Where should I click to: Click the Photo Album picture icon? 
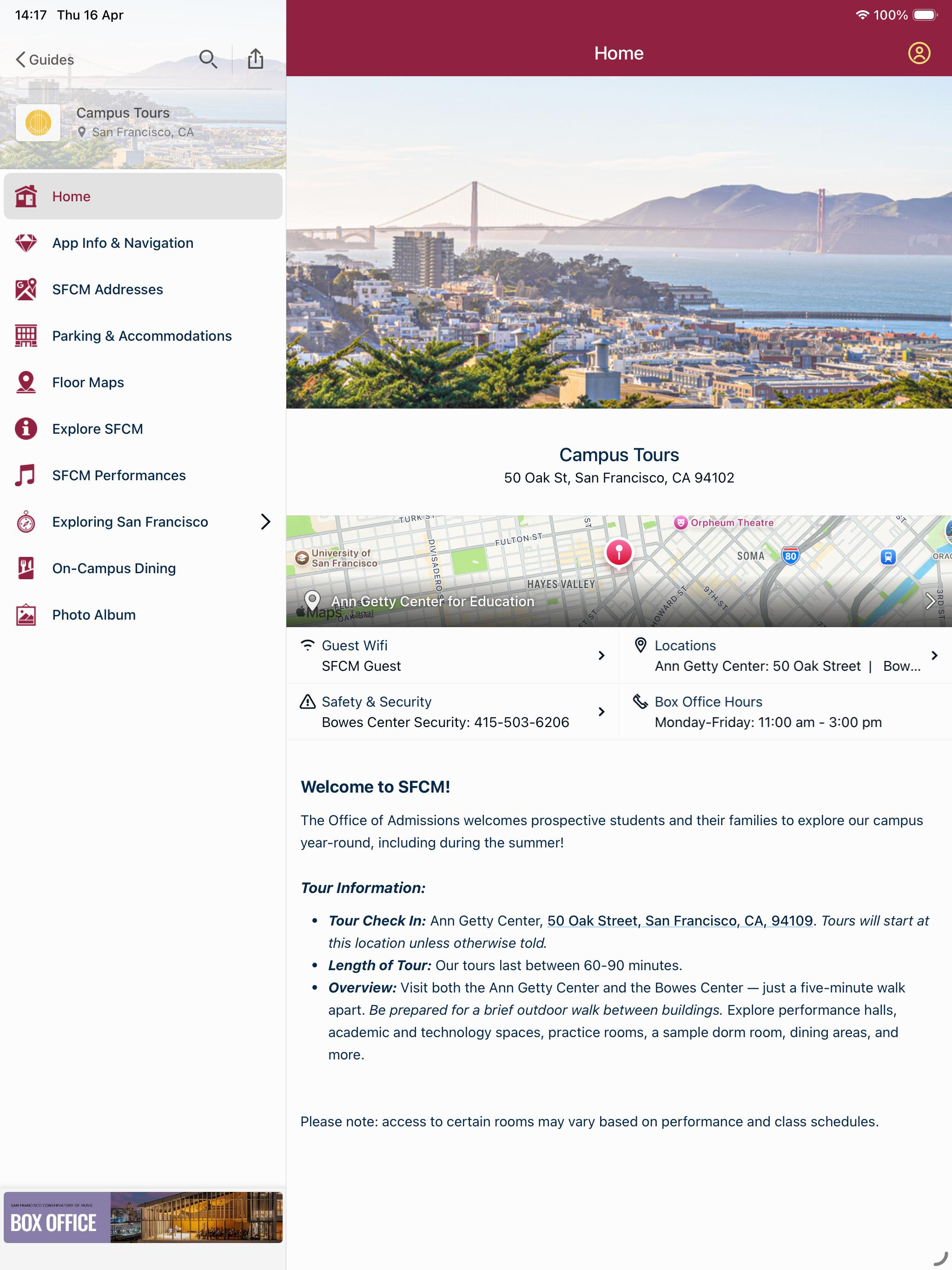tap(26, 615)
